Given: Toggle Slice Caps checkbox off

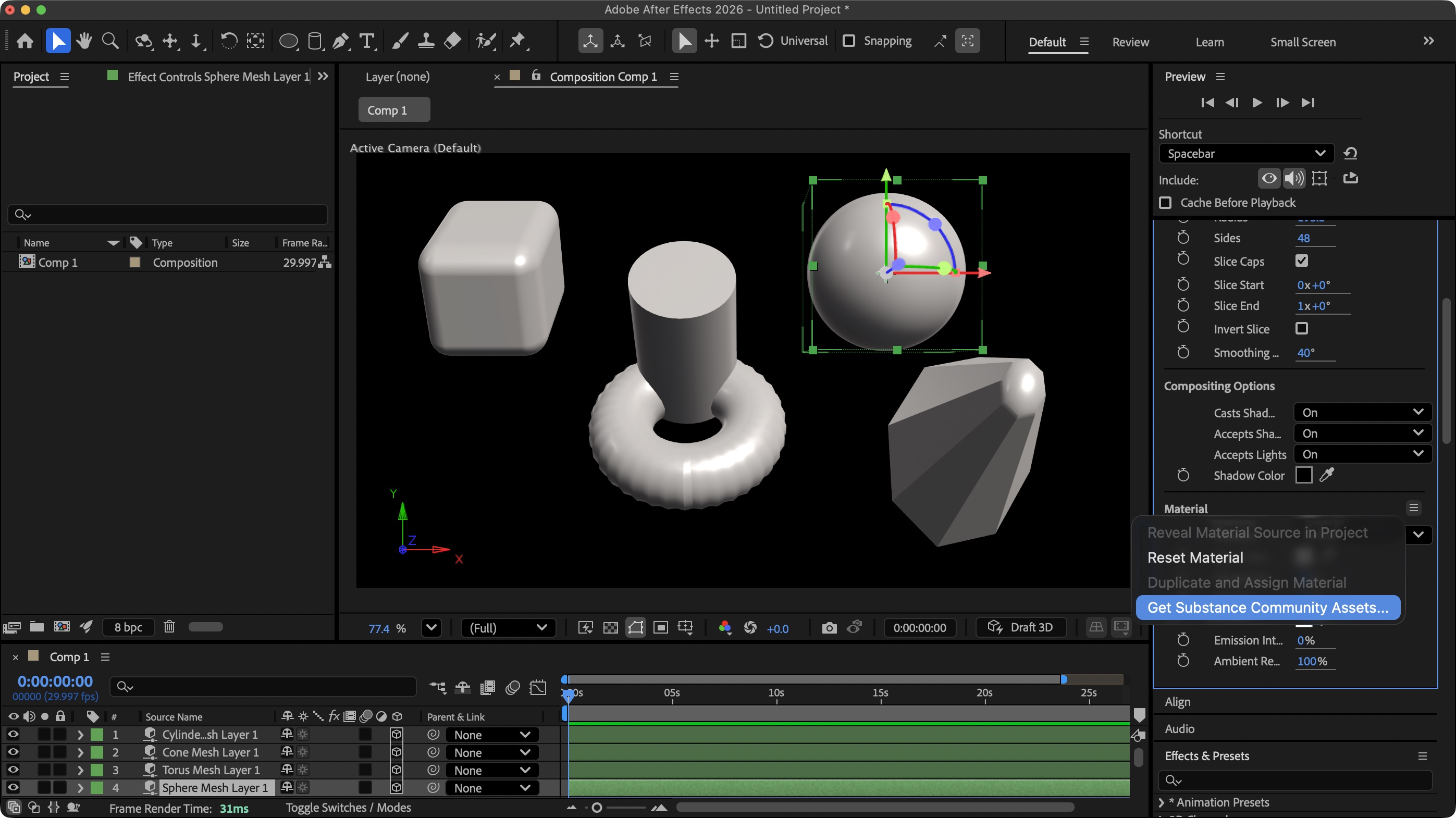Looking at the screenshot, I should tap(1302, 261).
